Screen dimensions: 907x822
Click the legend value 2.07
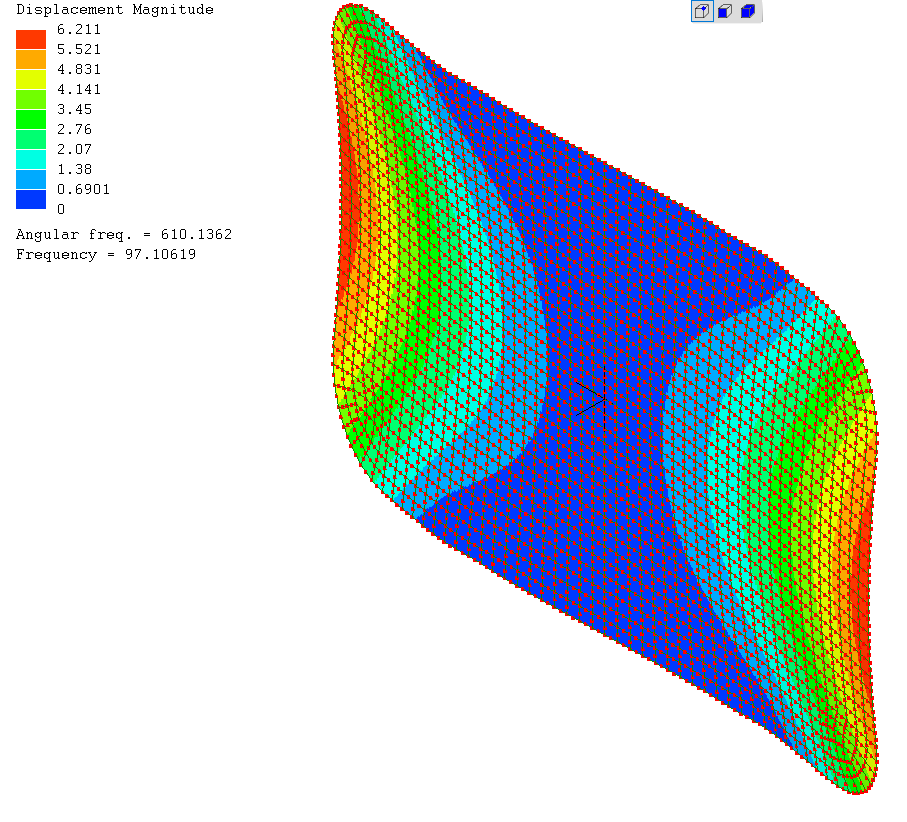(75, 149)
